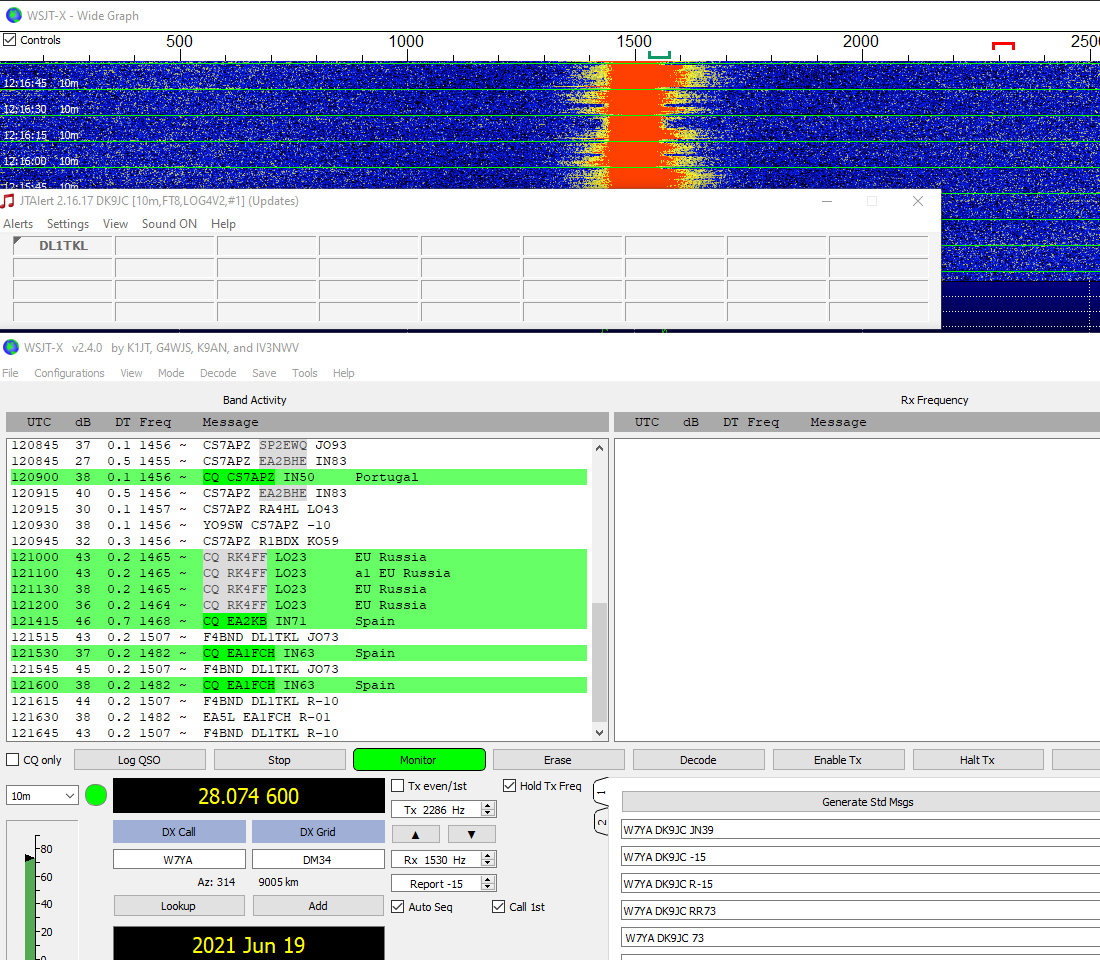The image size is (1100, 960).
Task: Select CQ EA2KB IN71 Spain row
Action: tap(298, 621)
